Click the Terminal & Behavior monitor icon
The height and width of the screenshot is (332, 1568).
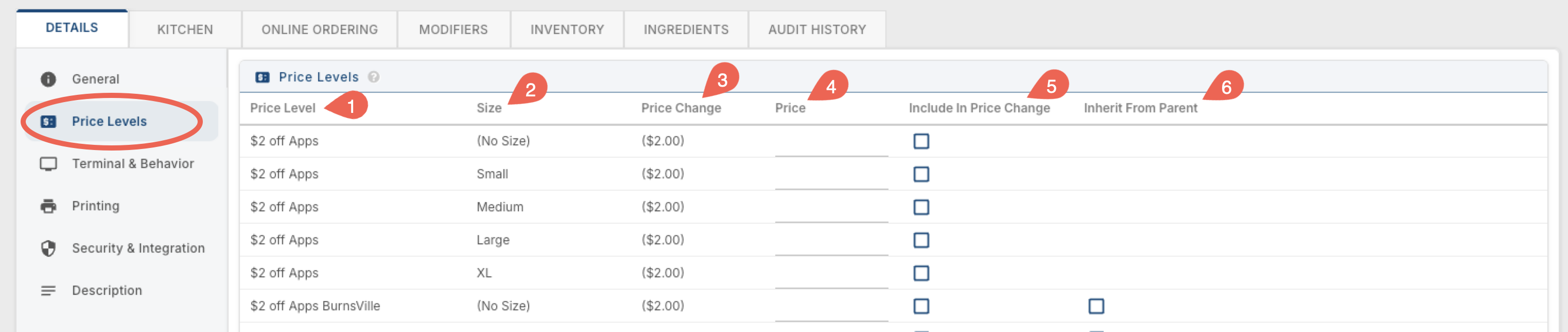click(x=48, y=164)
